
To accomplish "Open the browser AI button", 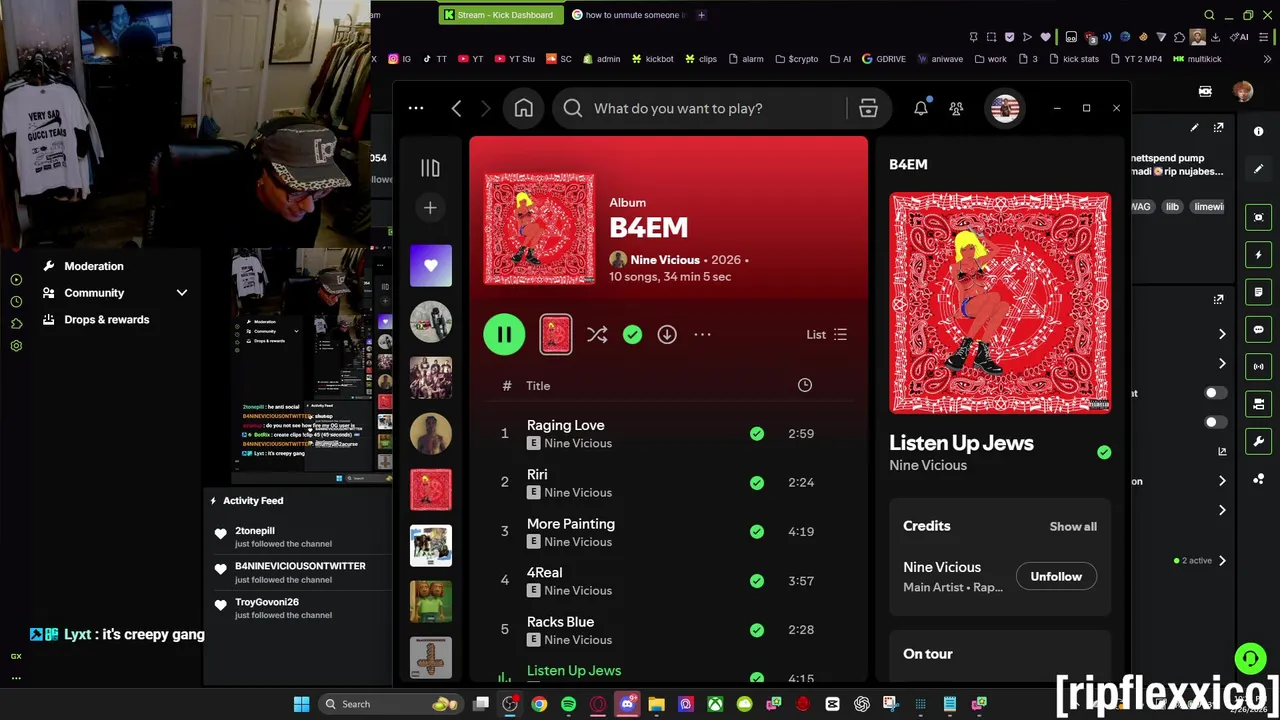I will [x=1241, y=37].
